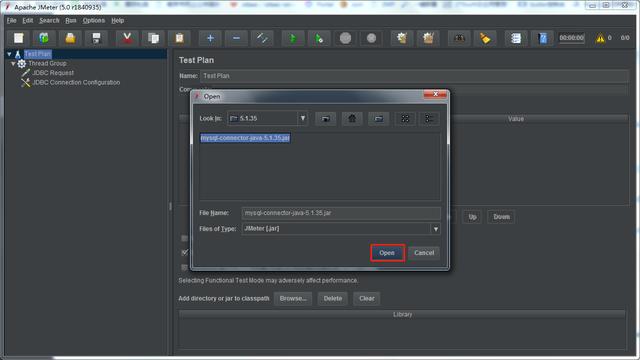This screenshot has width=640, height=360.
Task: Click the Home icon in Open dialog
Action: (x=352, y=119)
